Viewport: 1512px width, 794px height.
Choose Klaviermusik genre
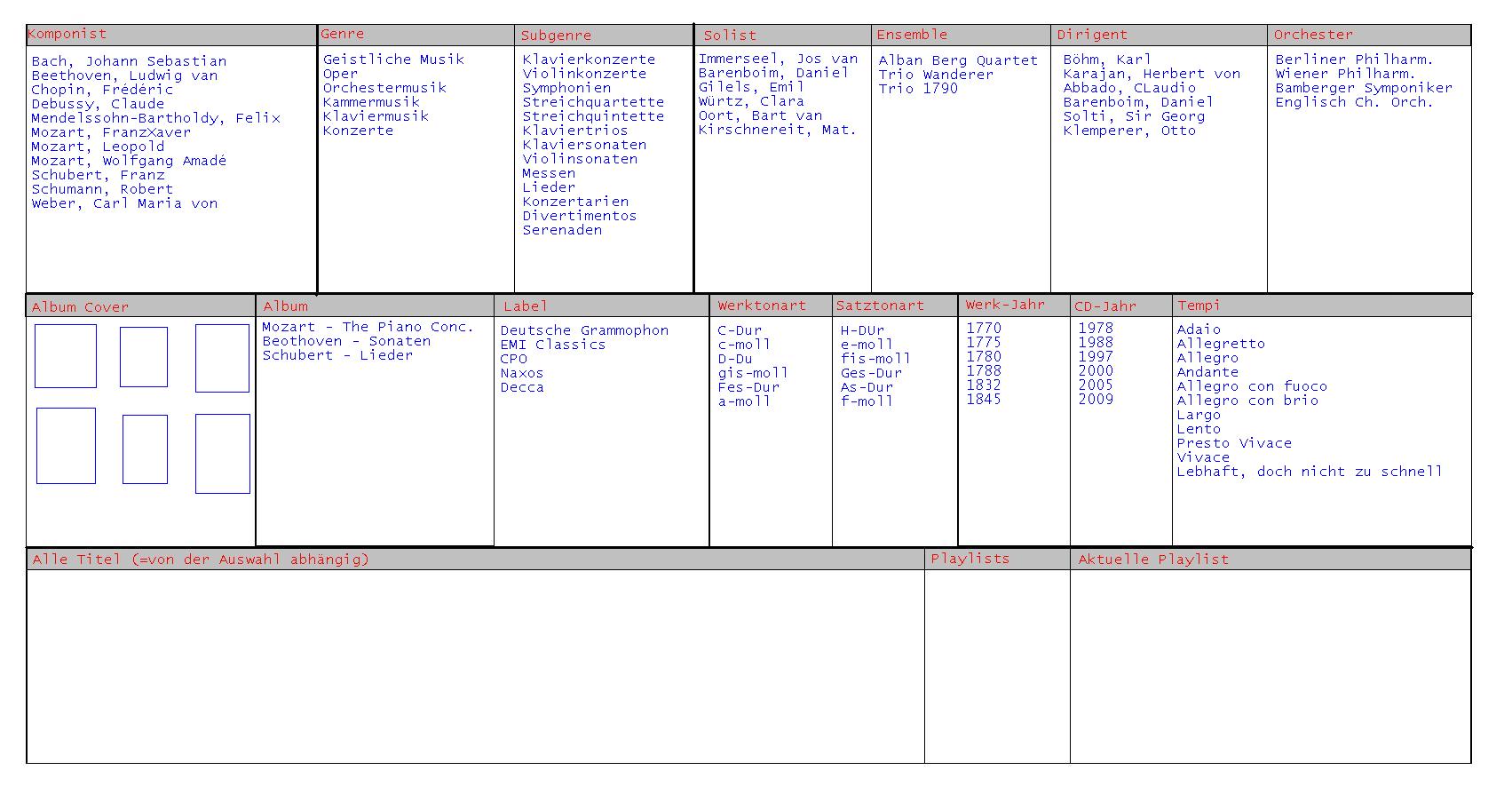[376, 116]
